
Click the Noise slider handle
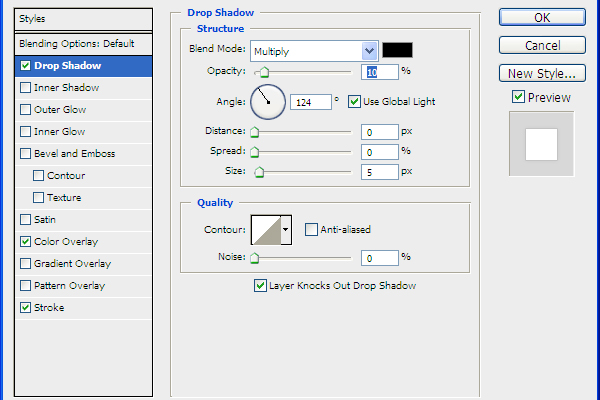[x=254, y=258]
